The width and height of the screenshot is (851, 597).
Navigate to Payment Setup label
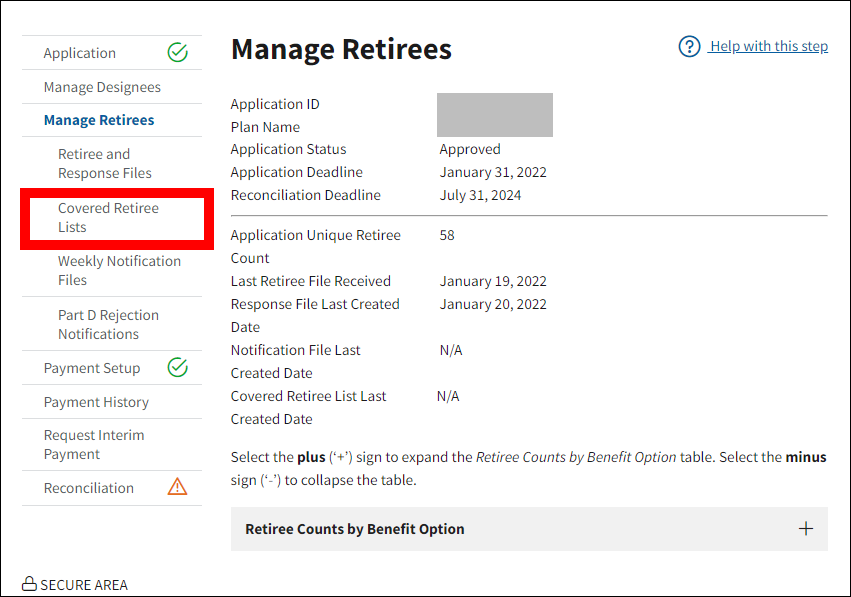(92, 368)
